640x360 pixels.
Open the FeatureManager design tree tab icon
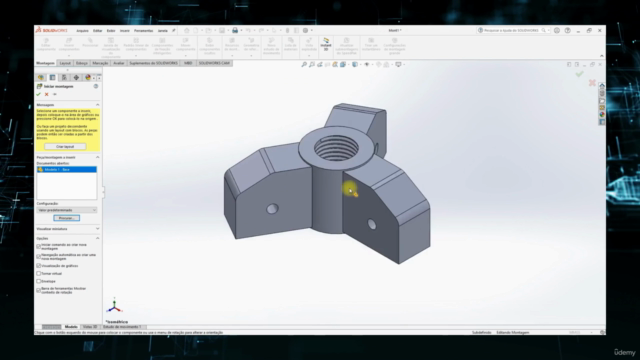(x=41, y=78)
